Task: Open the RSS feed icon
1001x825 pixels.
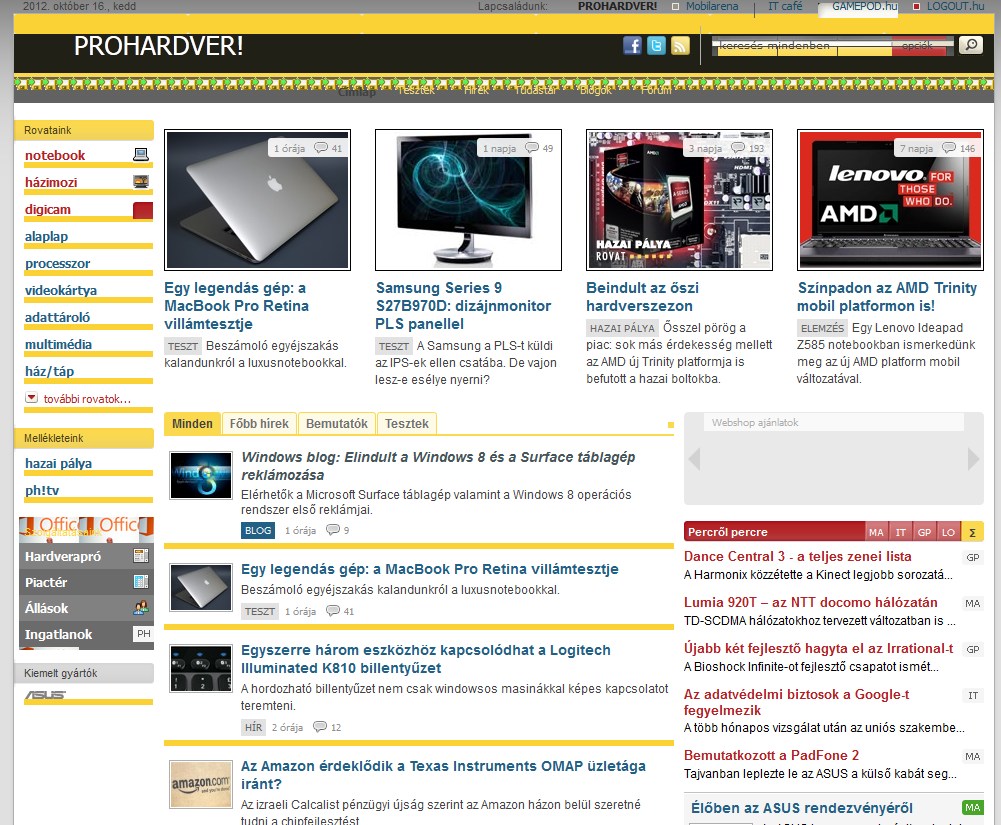Action: [680, 45]
